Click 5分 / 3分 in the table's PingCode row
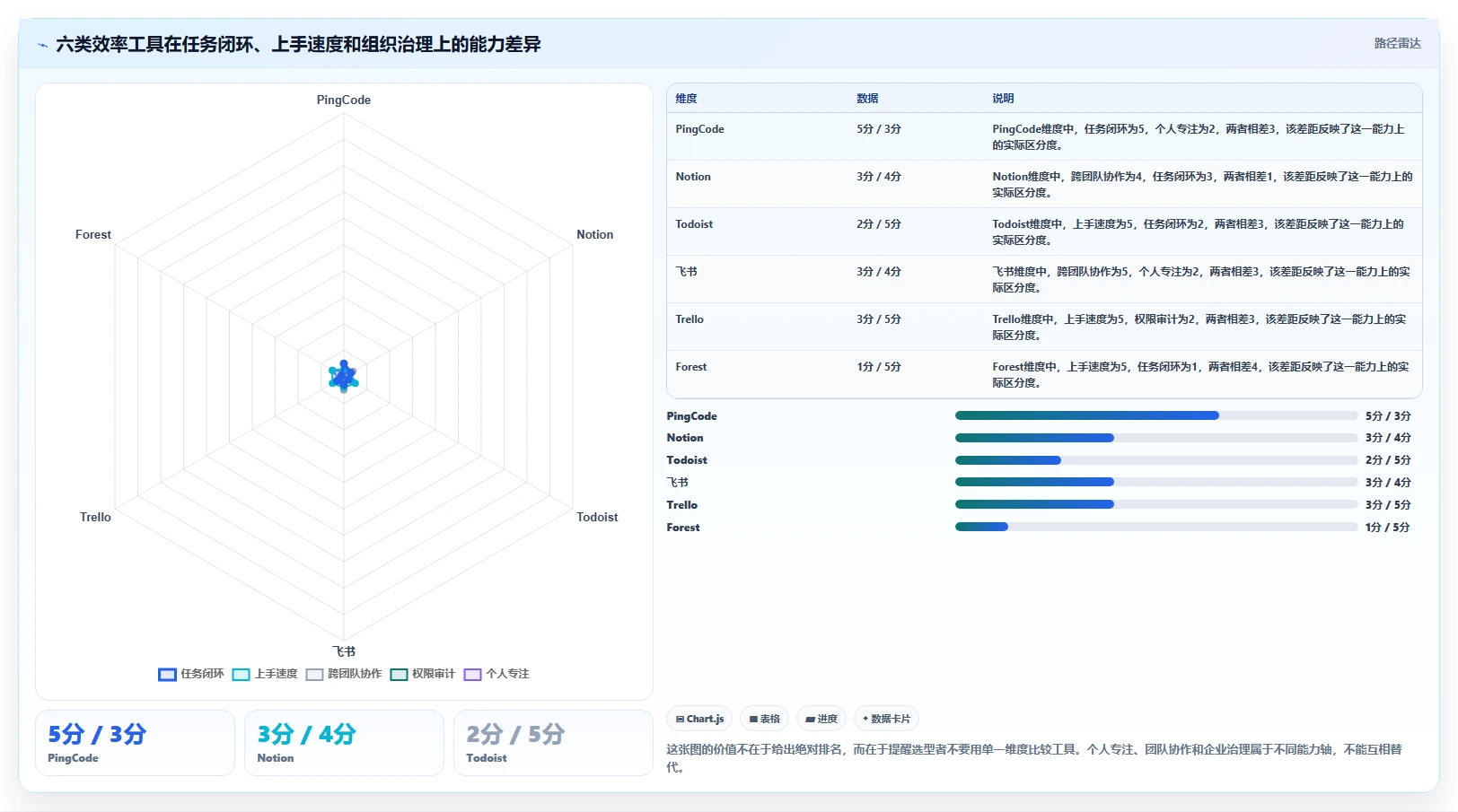 [x=878, y=129]
